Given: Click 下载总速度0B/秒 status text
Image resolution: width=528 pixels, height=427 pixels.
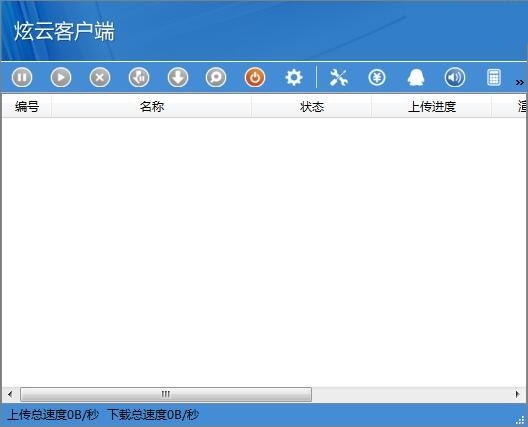Looking at the screenshot, I should [x=153, y=415].
